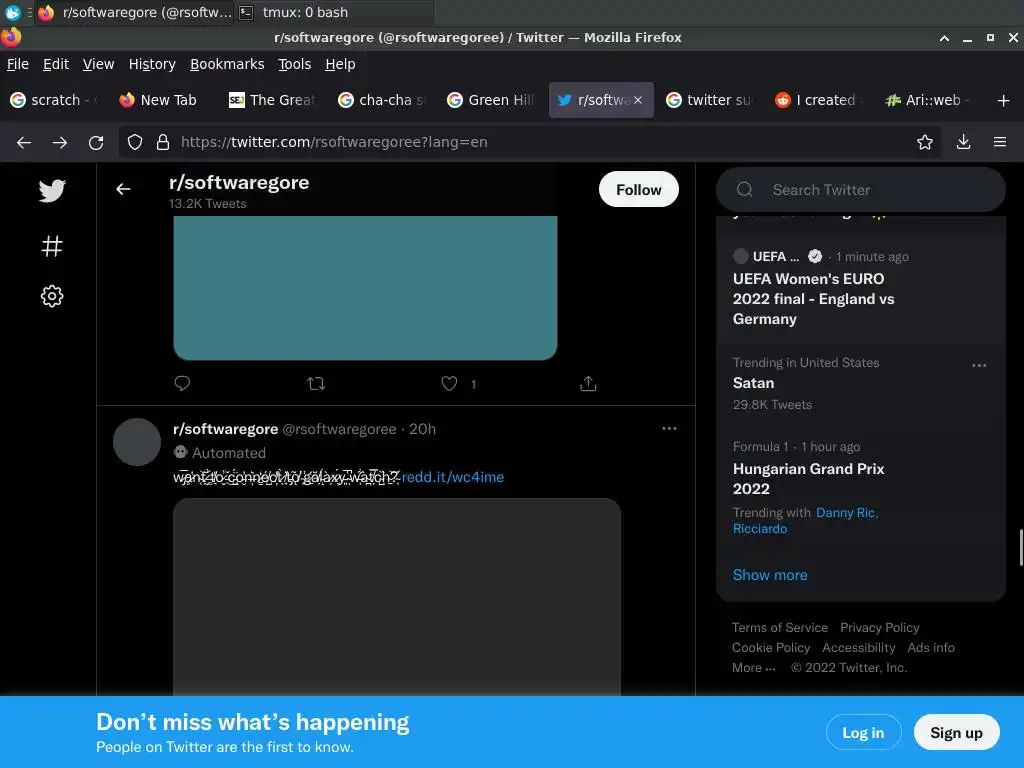Open the Twitter bird home icon

pos(52,190)
